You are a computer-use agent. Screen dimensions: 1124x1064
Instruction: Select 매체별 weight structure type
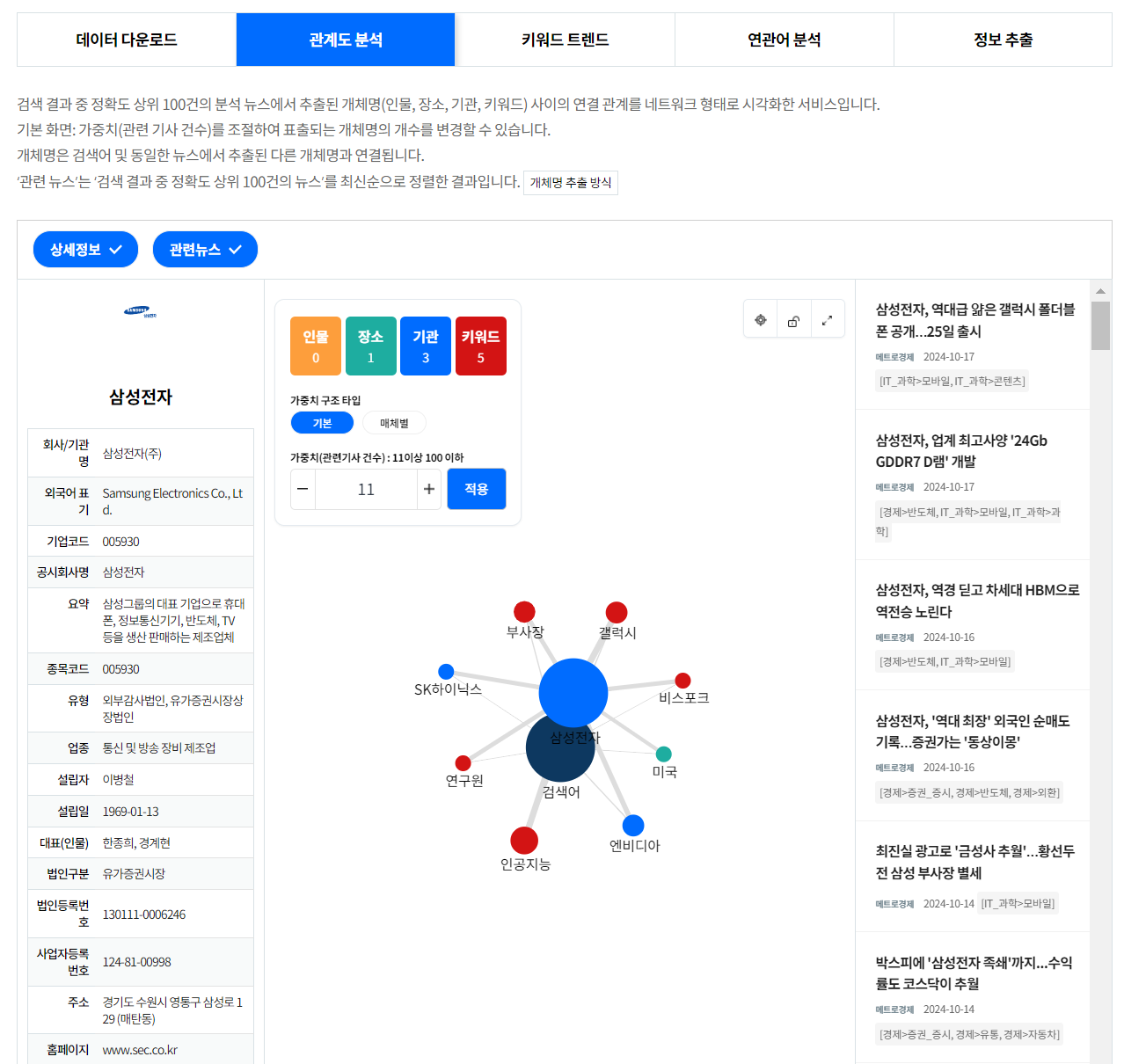pyautogui.click(x=394, y=423)
